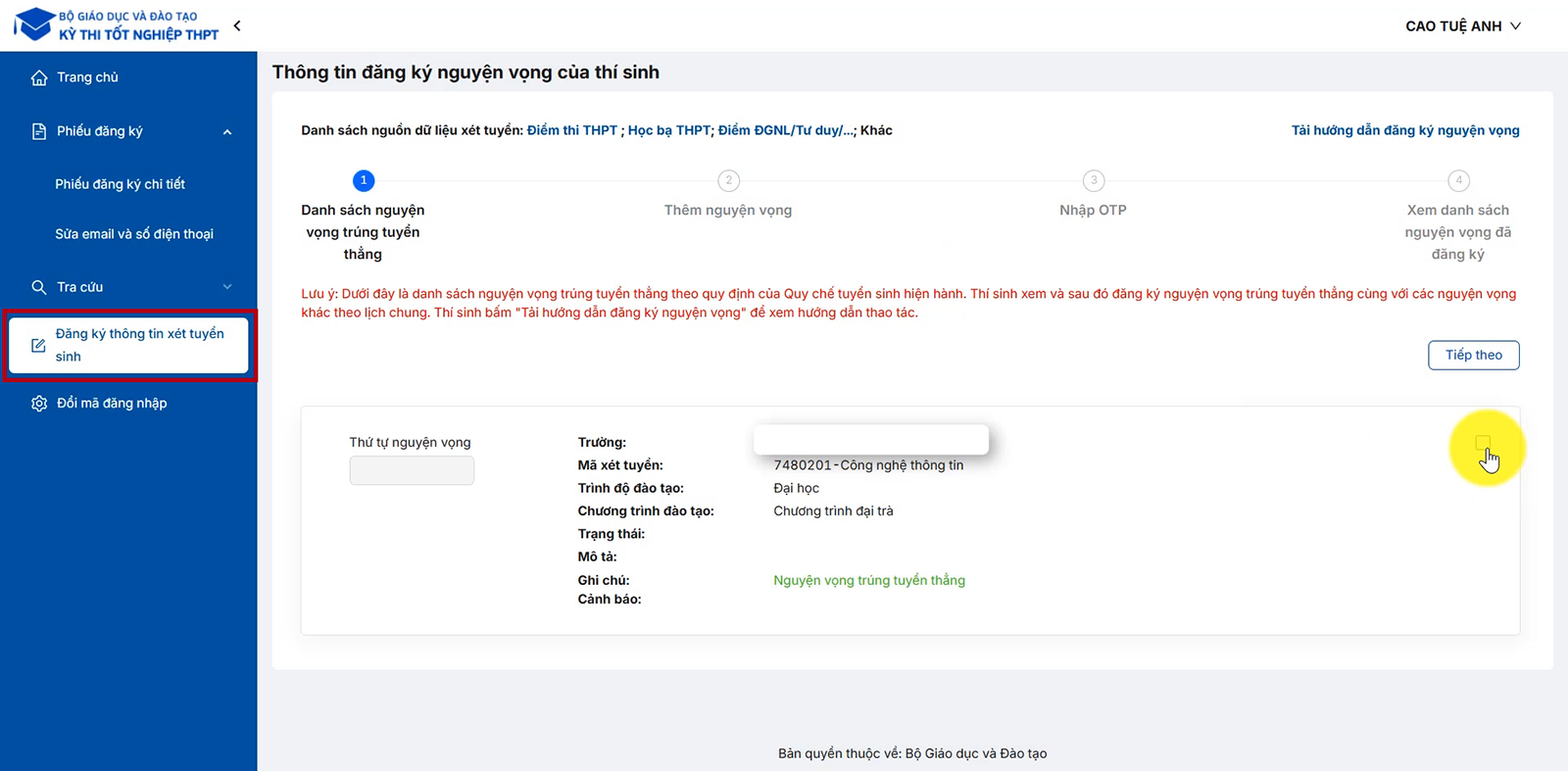Image resolution: width=1568 pixels, height=771 pixels.
Task: Open Sửa email và số điện thoại
Action: pos(134,234)
